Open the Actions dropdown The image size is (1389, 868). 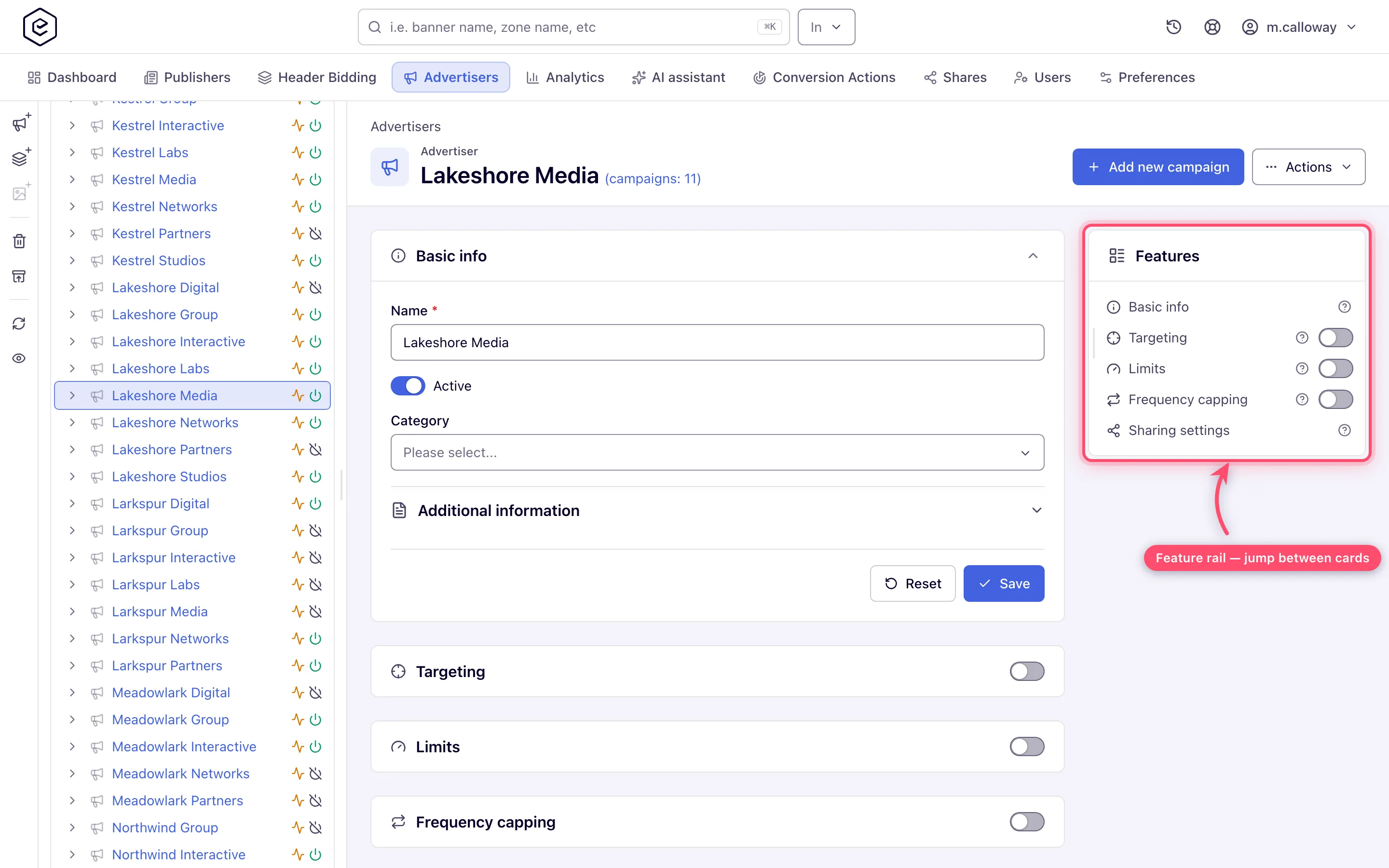click(x=1308, y=167)
